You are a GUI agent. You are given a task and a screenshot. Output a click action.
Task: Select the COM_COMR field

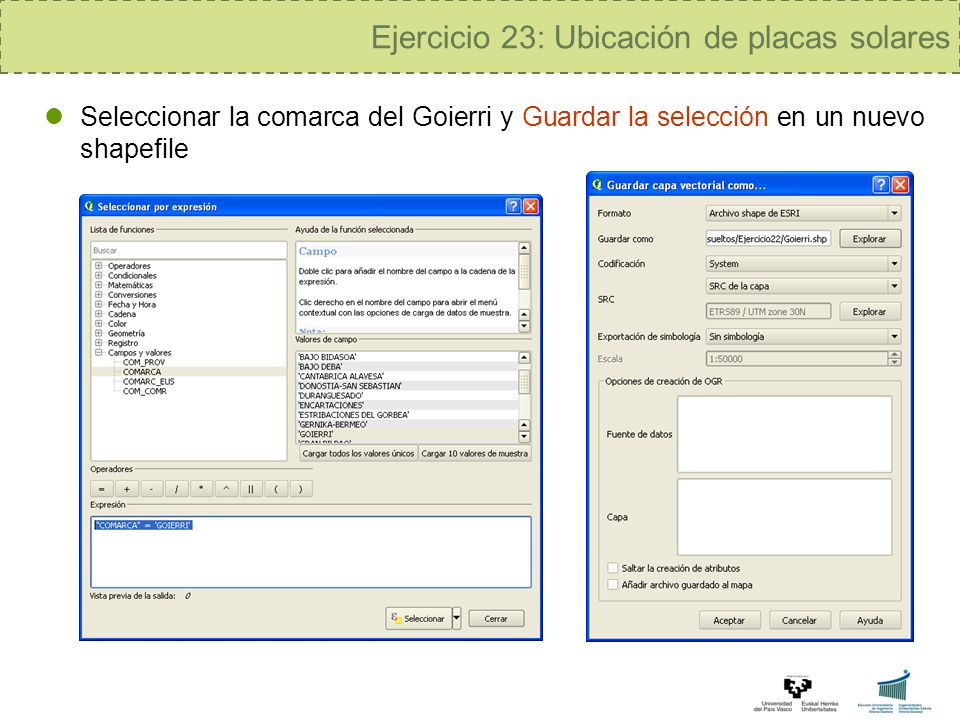(144, 391)
